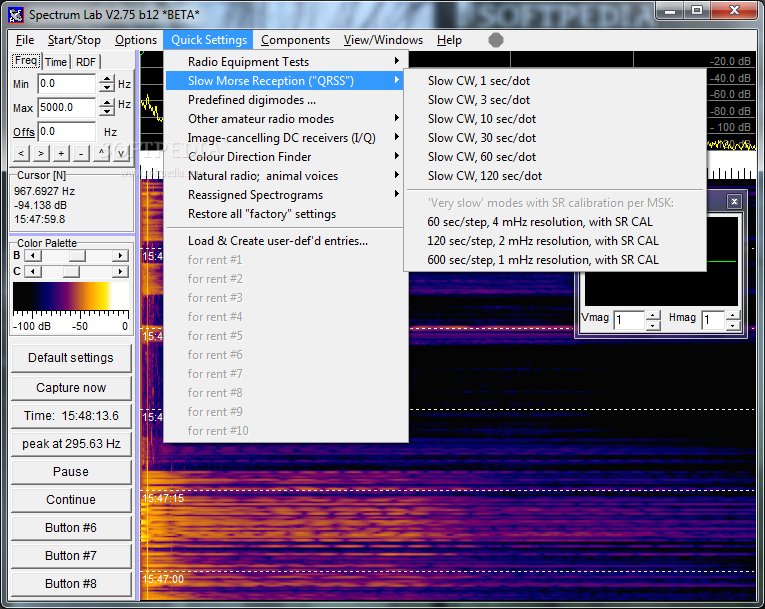Select Slow CW, 1 sec/dot
Viewport: 765px width, 609px height.
[555, 81]
